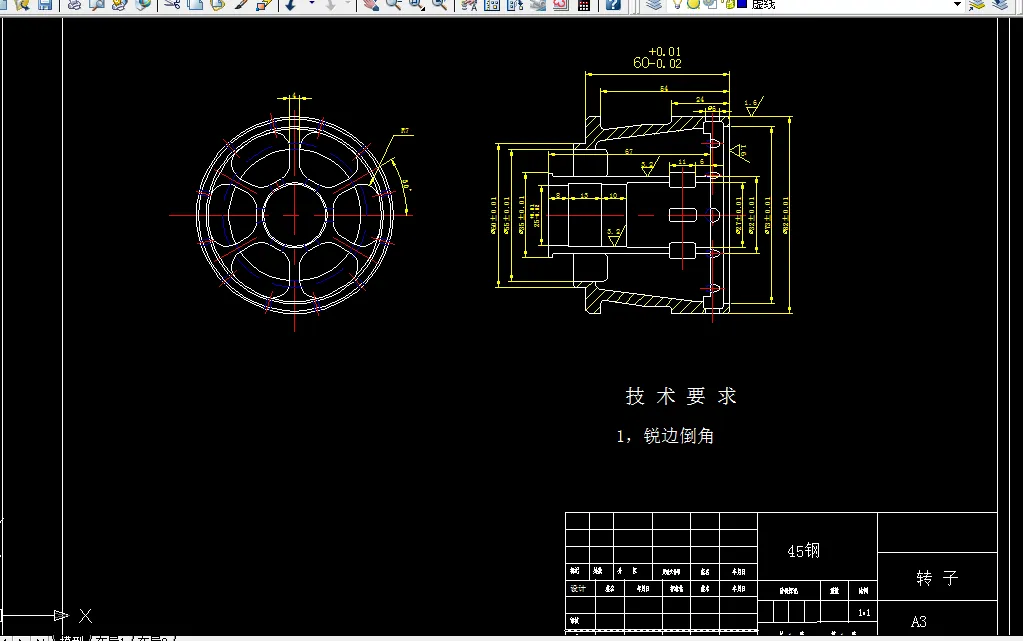This screenshot has width=1023, height=641.
Task: Click the Help question mark icon
Action: click(613, 5)
